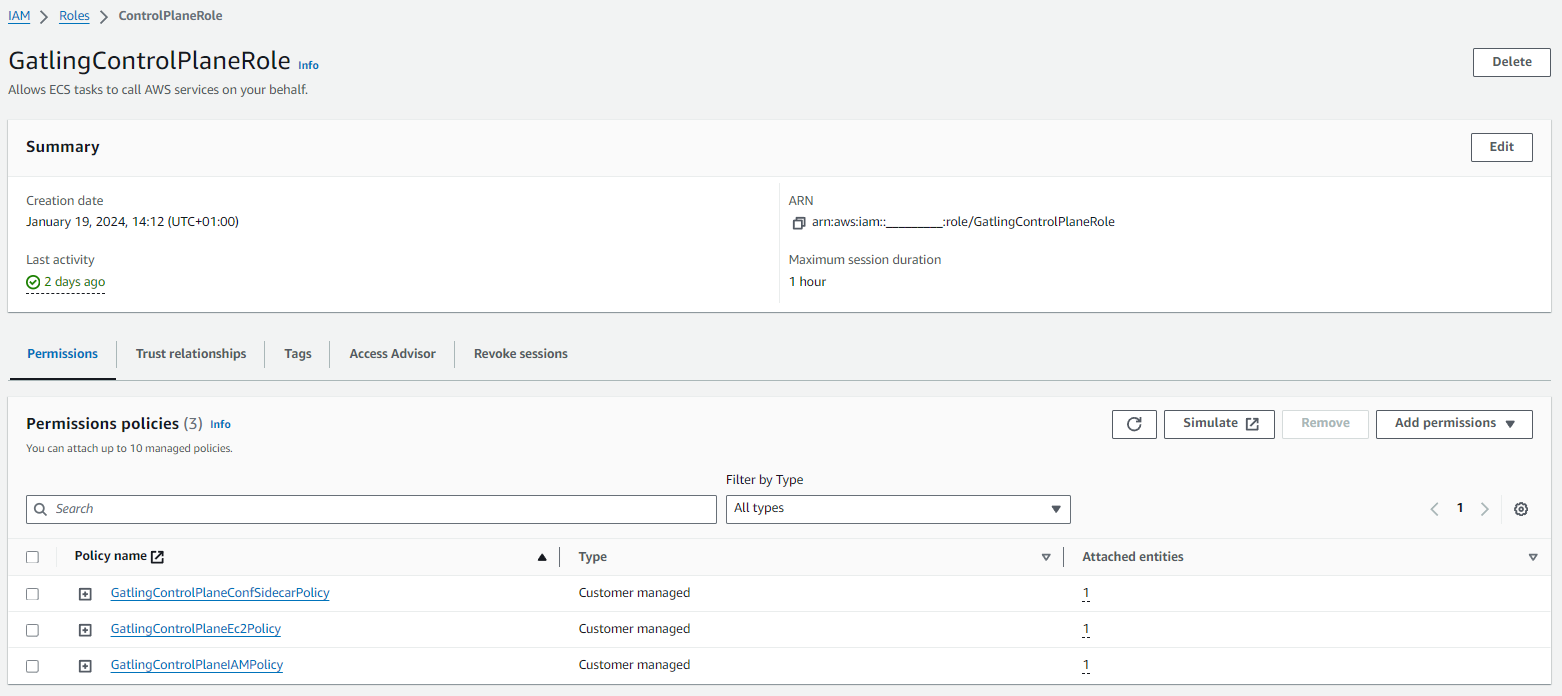The width and height of the screenshot is (1562, 696).
Task: Open the GatlingControlPlaneEc2Policy policy link
Action: pos(196,629)
